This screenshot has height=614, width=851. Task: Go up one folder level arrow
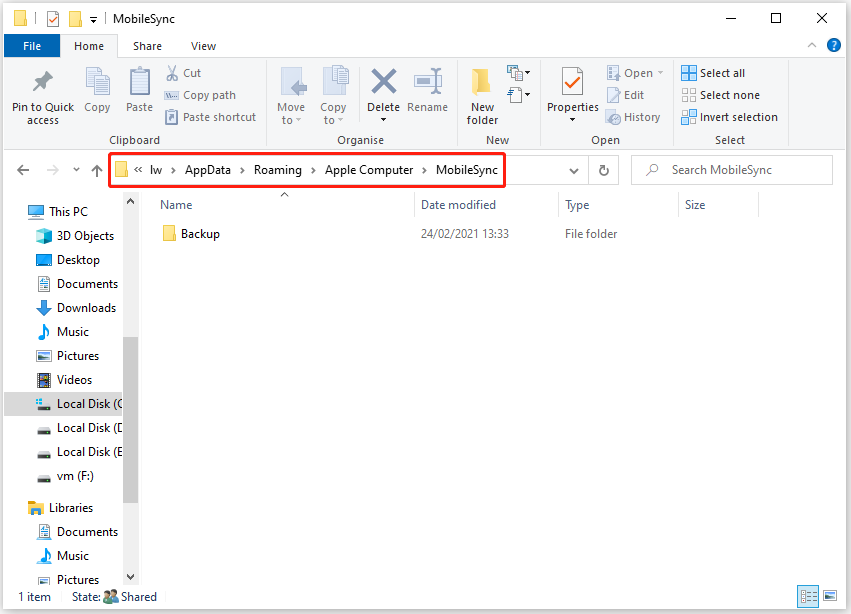tap(97, 170)
